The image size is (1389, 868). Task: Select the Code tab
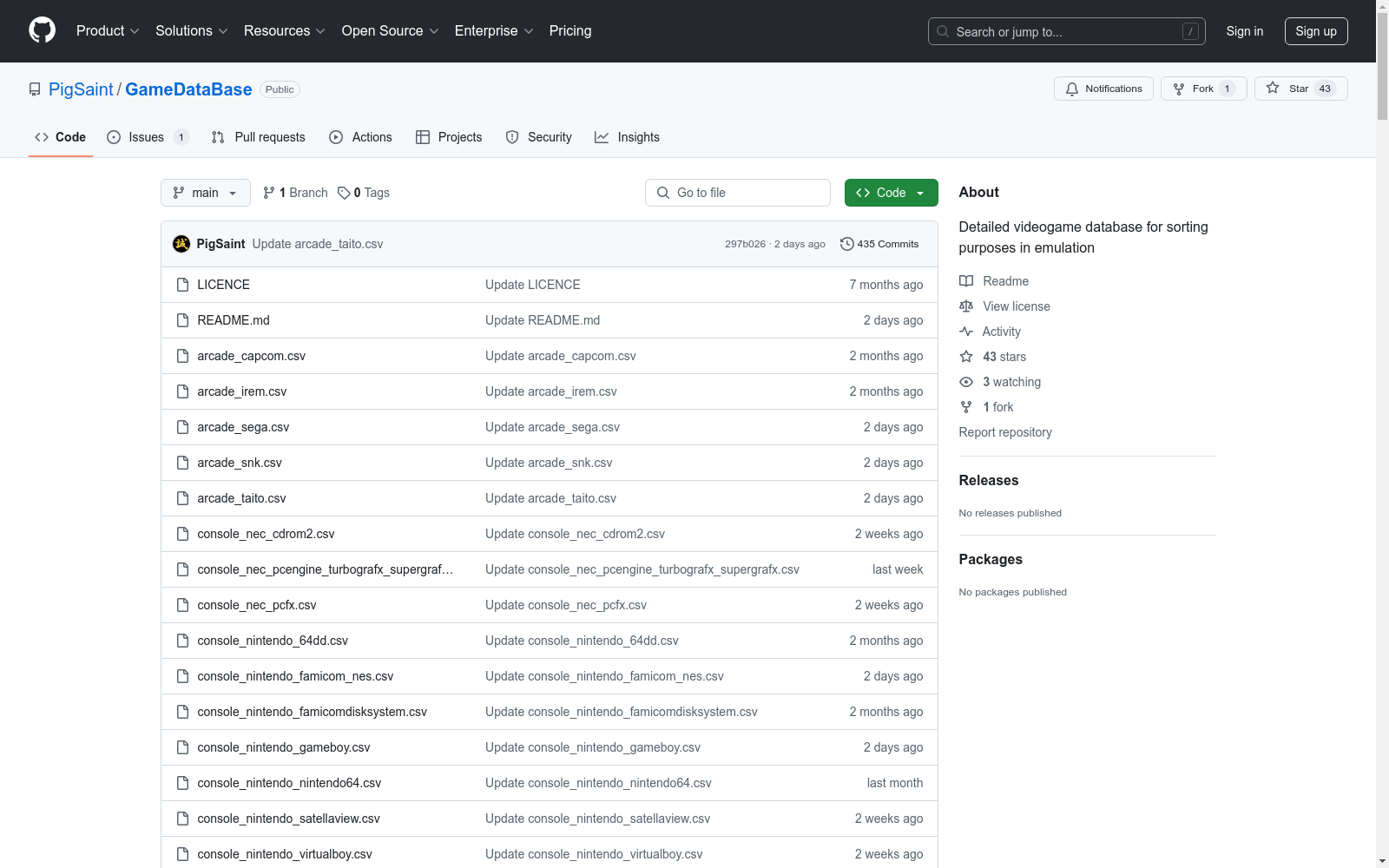click(x=61, y=137)
